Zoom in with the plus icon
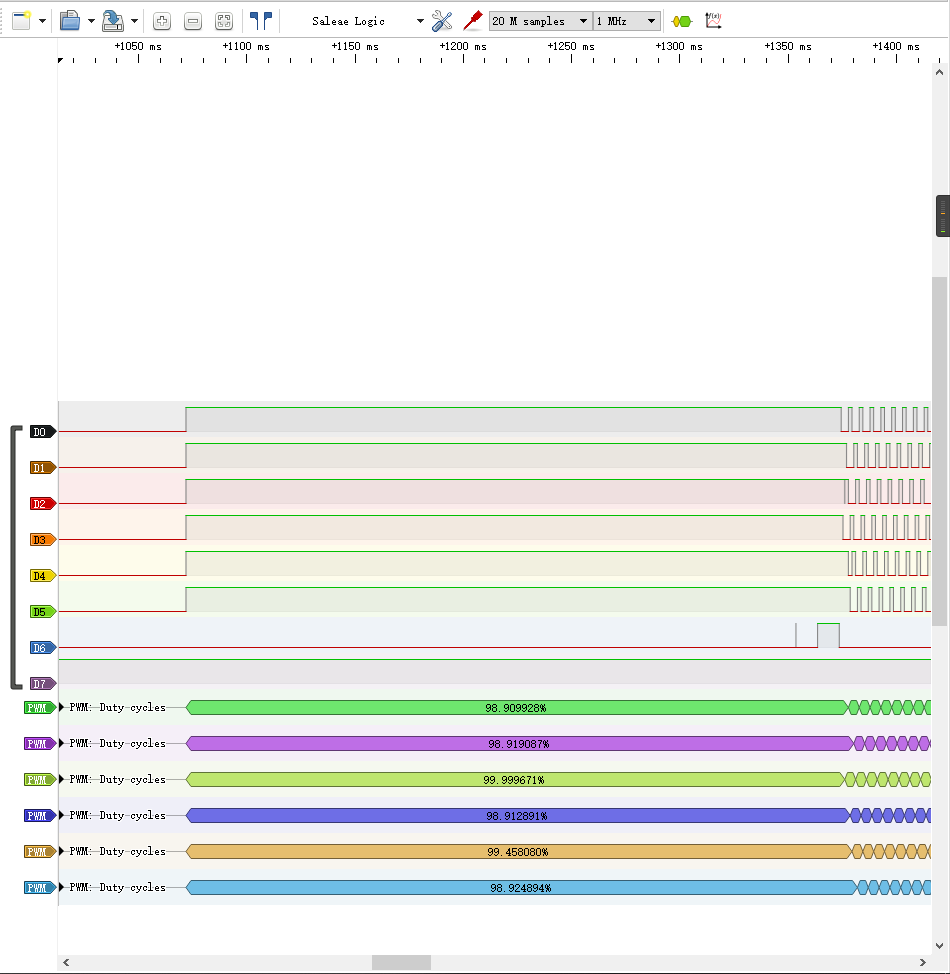Image resolution: width=950 pixels, height=974 pixels. 162,21
